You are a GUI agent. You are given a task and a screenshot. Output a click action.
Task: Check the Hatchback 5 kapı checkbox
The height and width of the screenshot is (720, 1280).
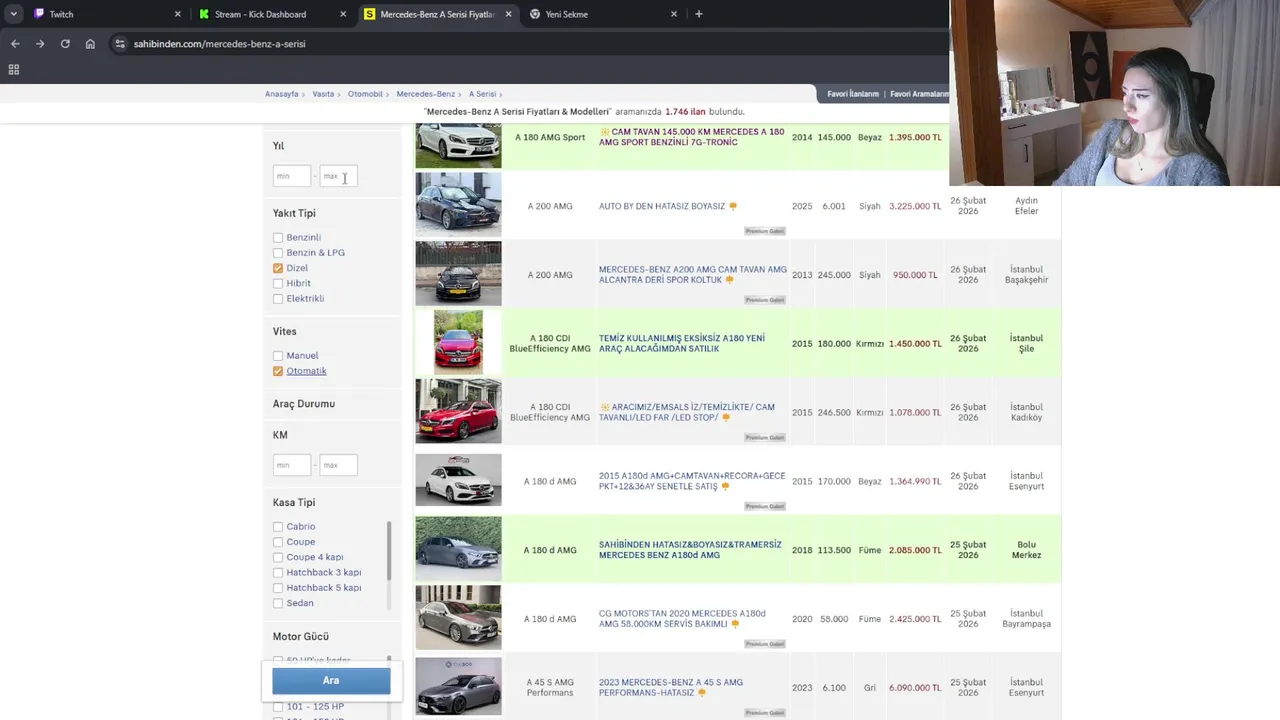[278, 588]
